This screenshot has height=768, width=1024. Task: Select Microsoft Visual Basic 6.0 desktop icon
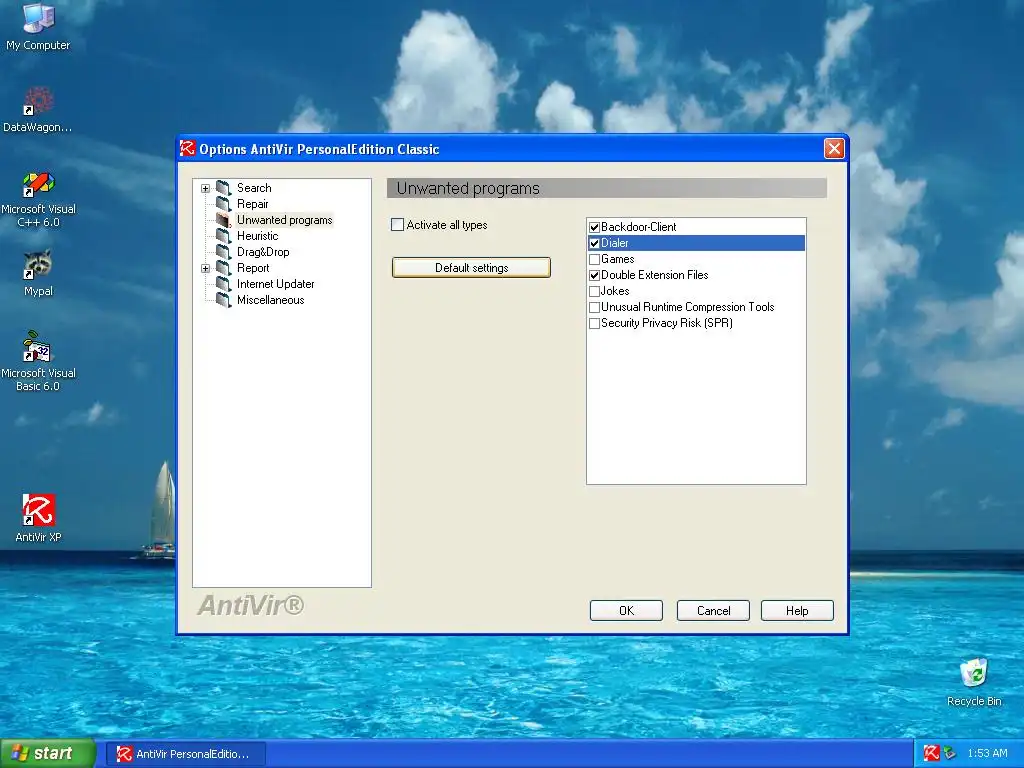[38, 361]
